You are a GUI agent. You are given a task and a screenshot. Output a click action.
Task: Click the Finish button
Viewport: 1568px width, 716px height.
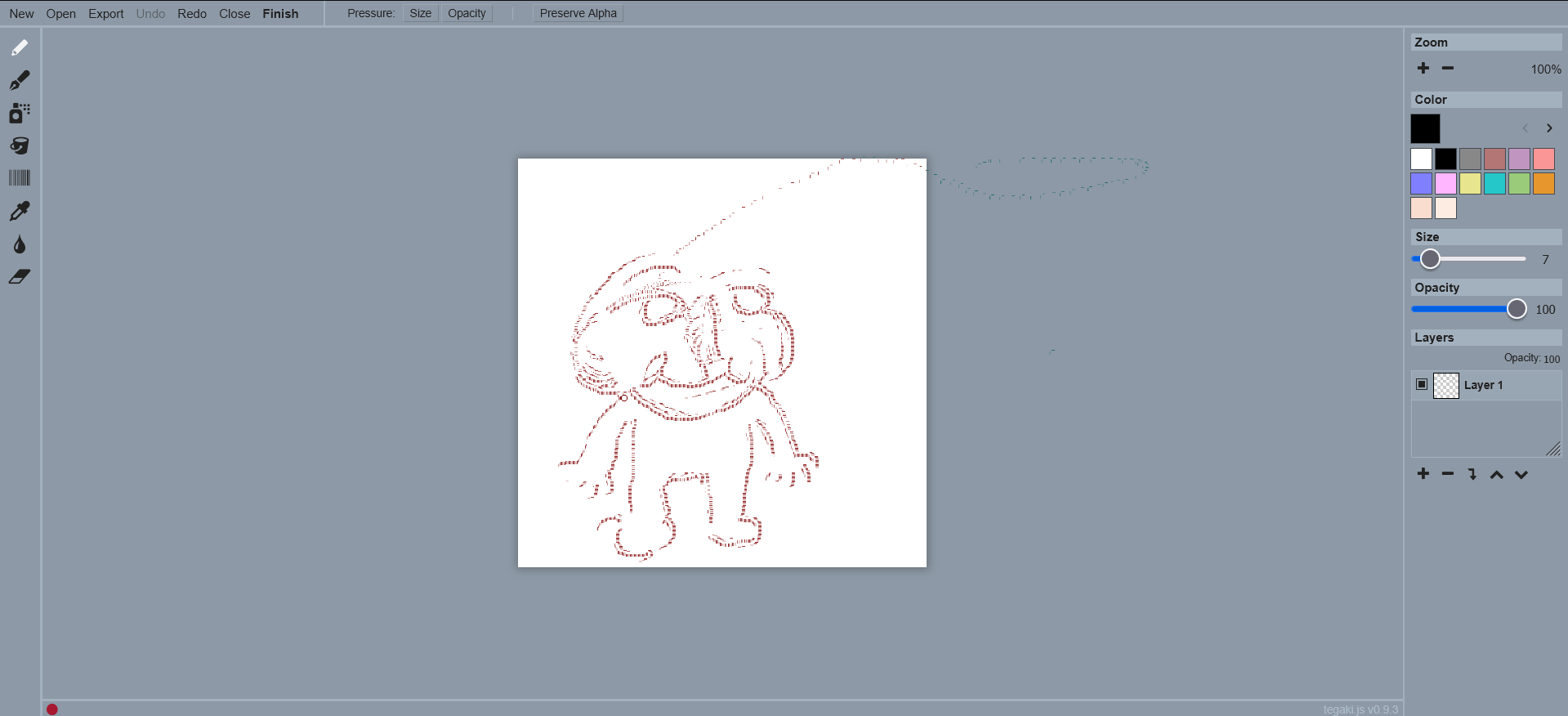point(280,14)
